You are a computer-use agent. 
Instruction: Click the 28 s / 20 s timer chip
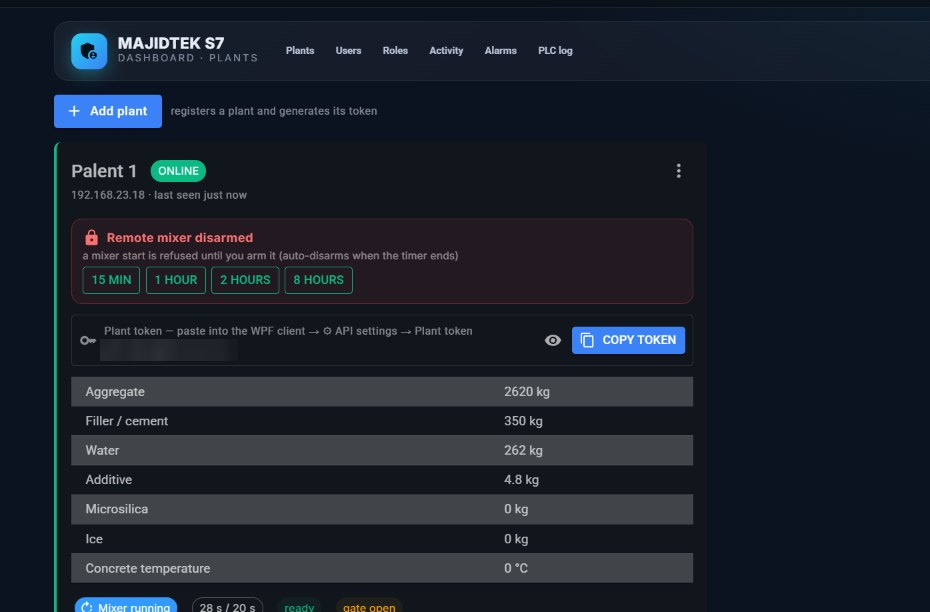[x=227, y=607]
